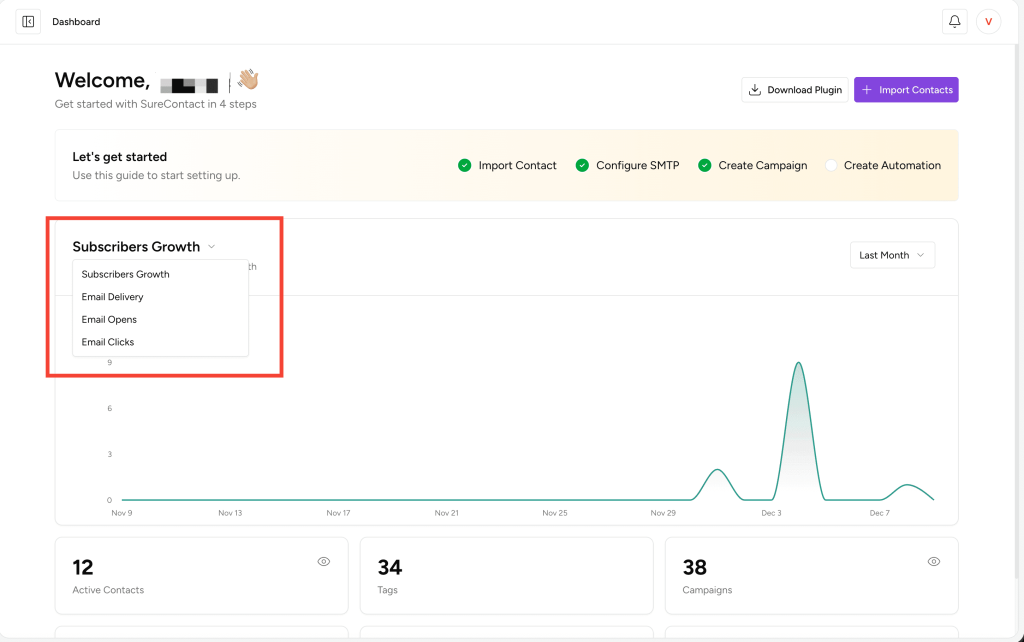Screen dimensions: 1024x642
Task: Pick Subscribers Growth option in the list
Action: point(125,274)
